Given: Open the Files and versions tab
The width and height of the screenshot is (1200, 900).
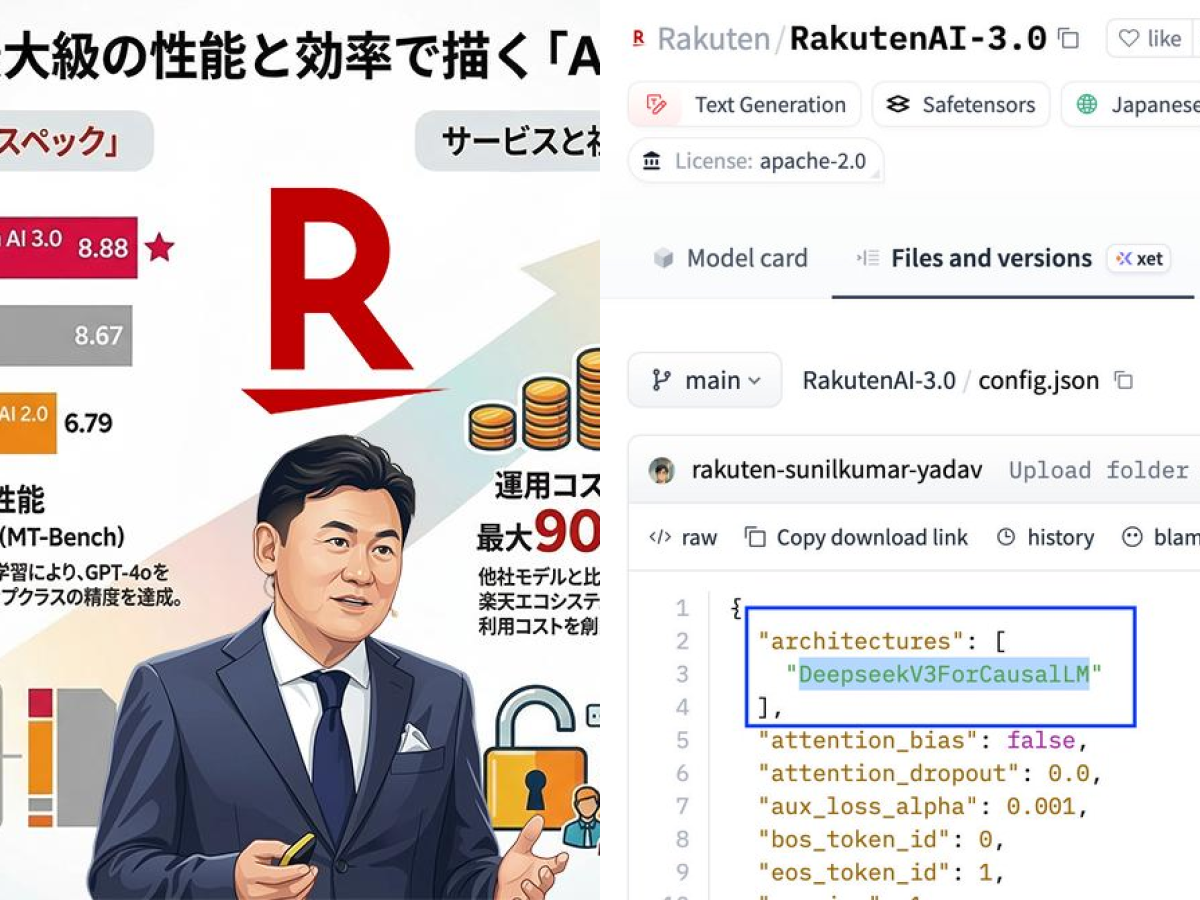Looking at the screenshot, I should [990, 258].
